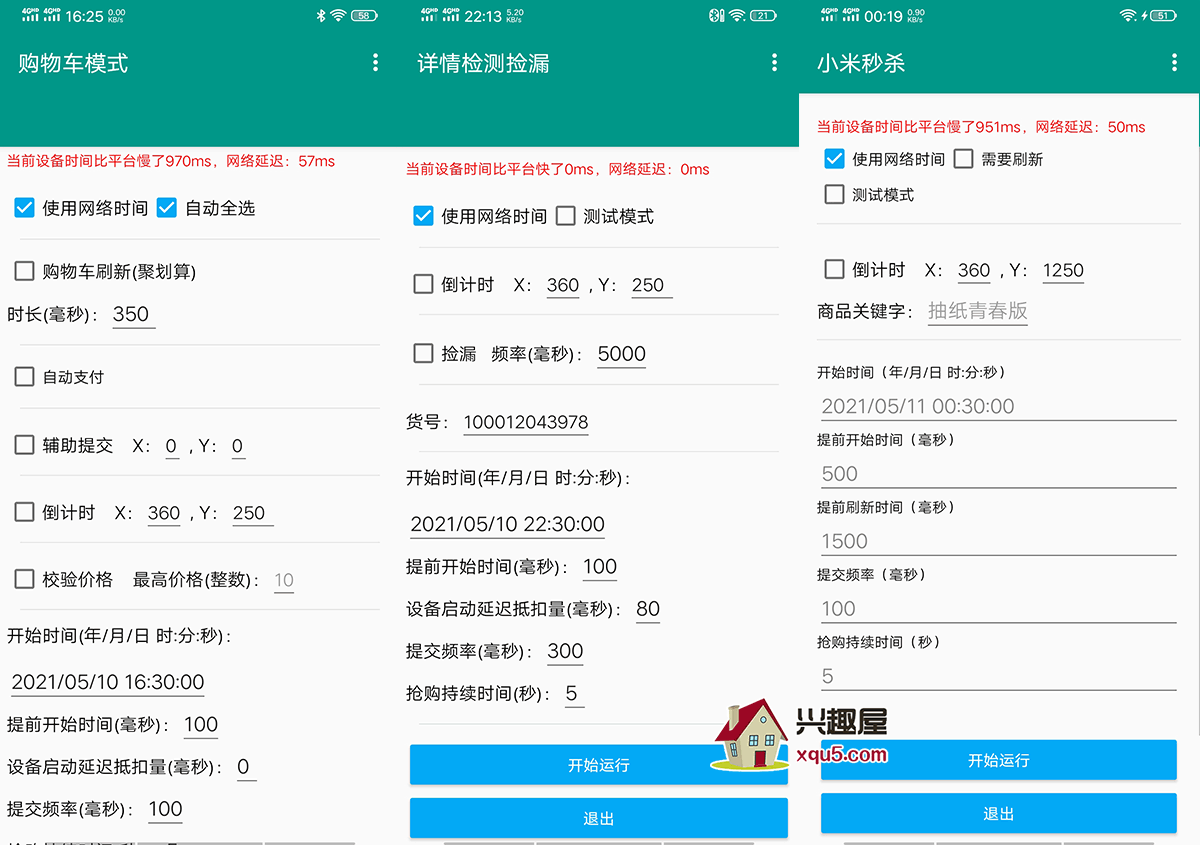
Task: Open overflow menu in 小米秒杀 screen
Action: click(x=1174, y=63)
